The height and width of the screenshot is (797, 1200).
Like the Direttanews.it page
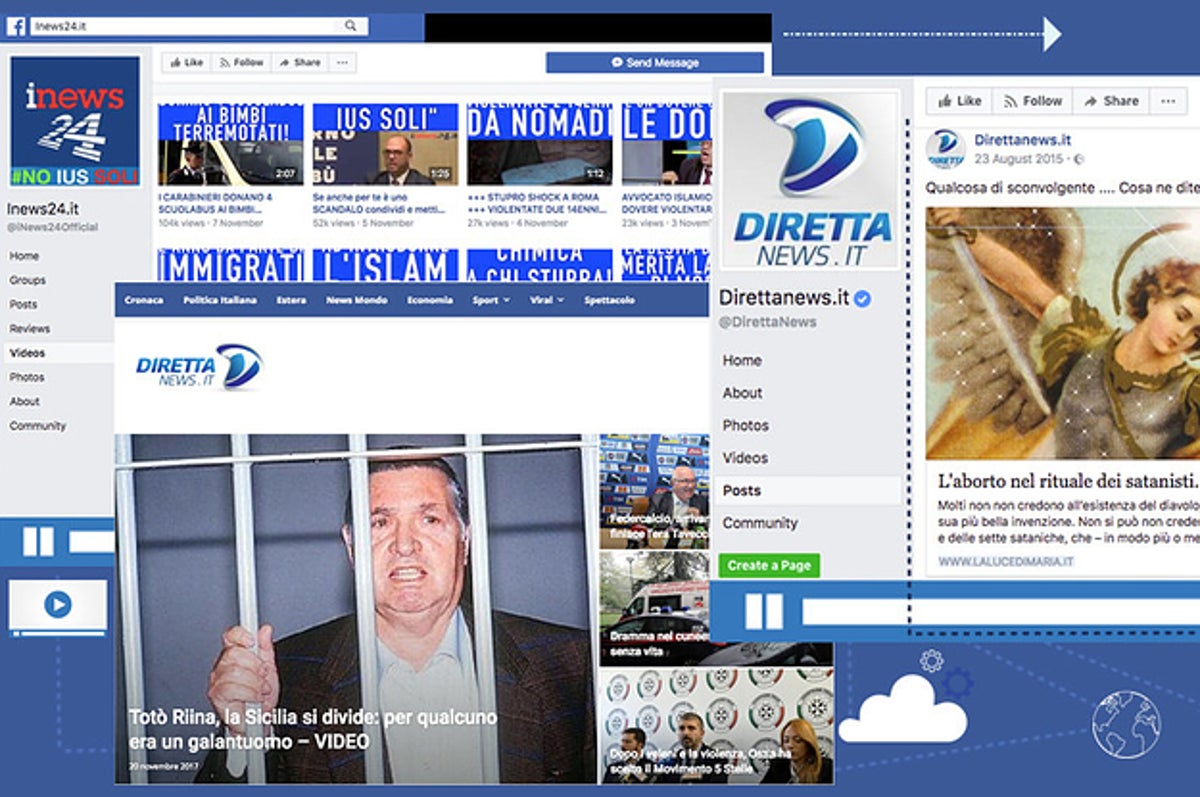pyautogui.click(x=957, y=101)
